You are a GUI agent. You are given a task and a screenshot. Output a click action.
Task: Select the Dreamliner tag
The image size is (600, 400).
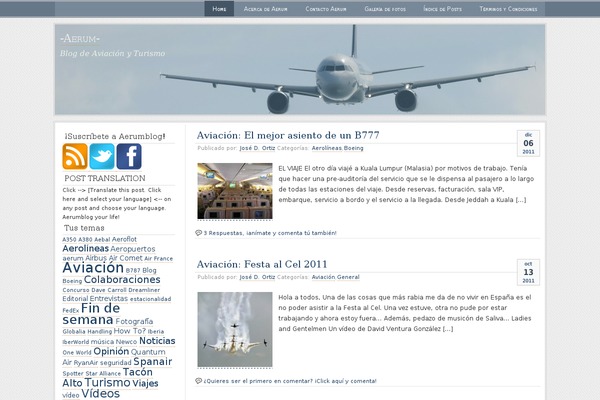144,290
